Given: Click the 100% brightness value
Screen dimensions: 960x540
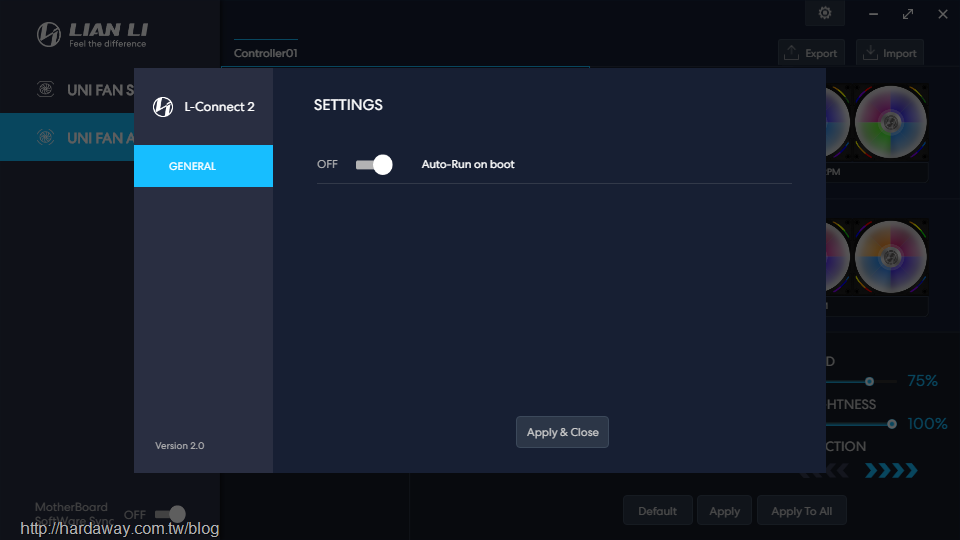Looking at the screenshot, I should tap(927, 424).
